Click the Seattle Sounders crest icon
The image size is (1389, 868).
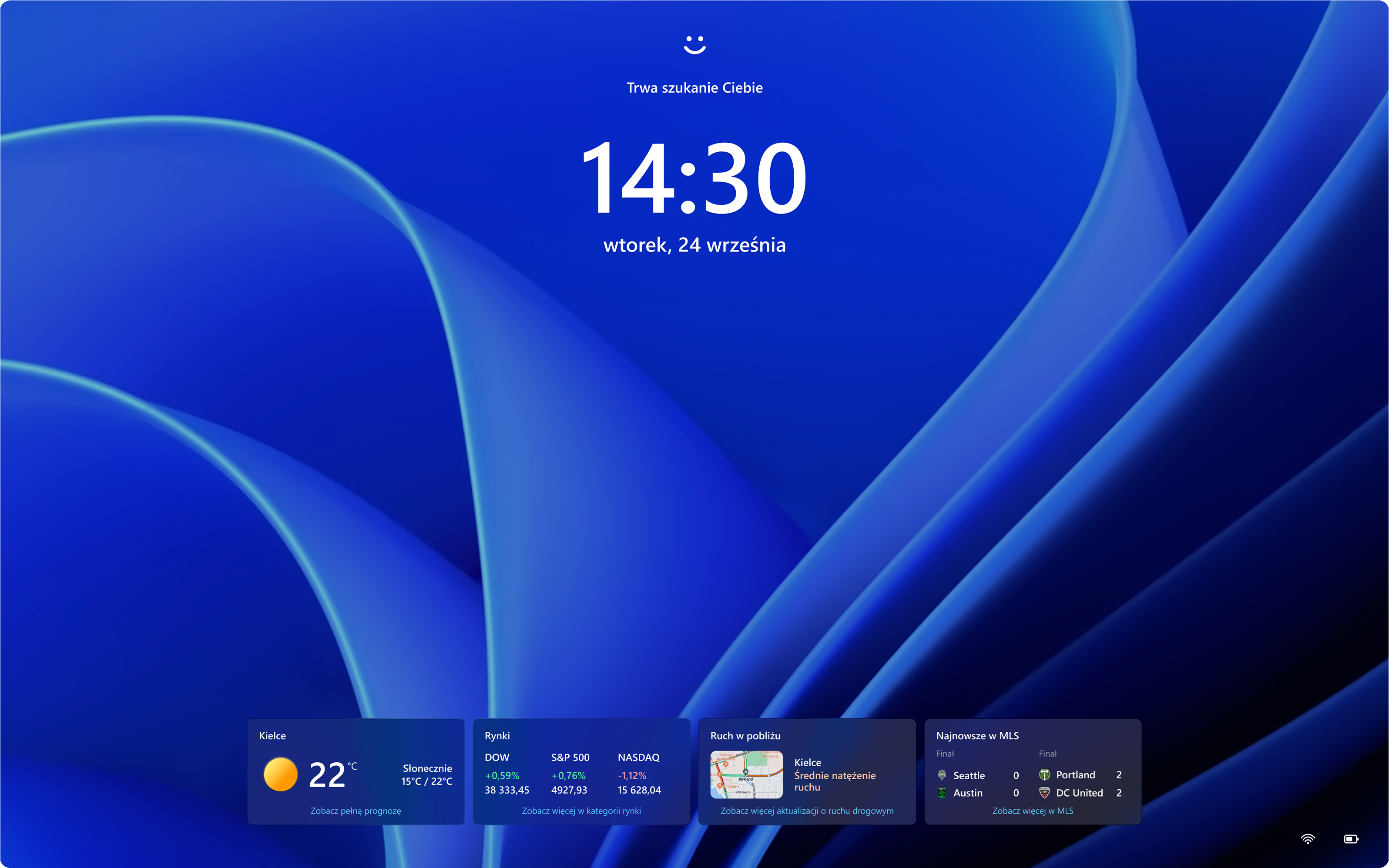coord(942,775)
